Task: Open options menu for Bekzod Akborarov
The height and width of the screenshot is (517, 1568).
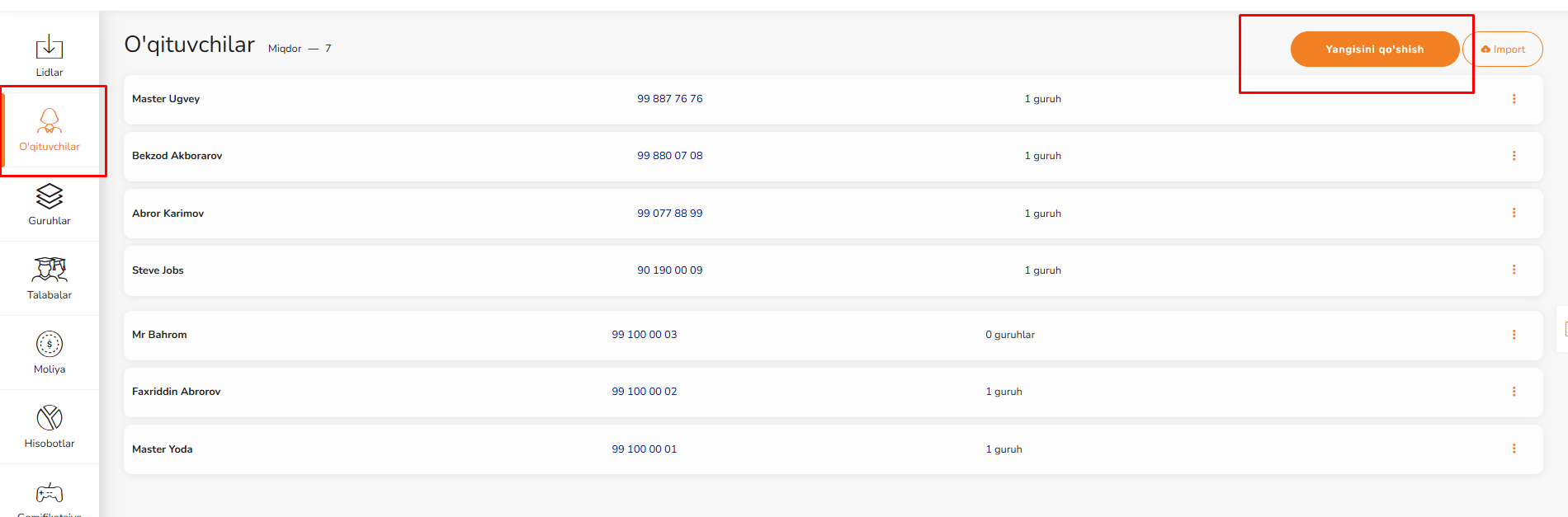Action: click(x=1514, y=156)
